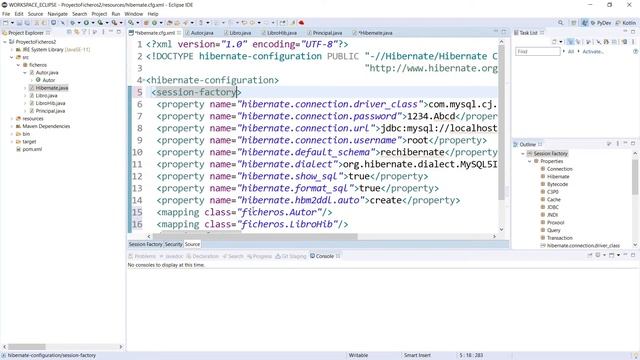Click the Save toolbar icon
Image resolution: width=640 pixels, height=360 pixels.
coord(19,23)
